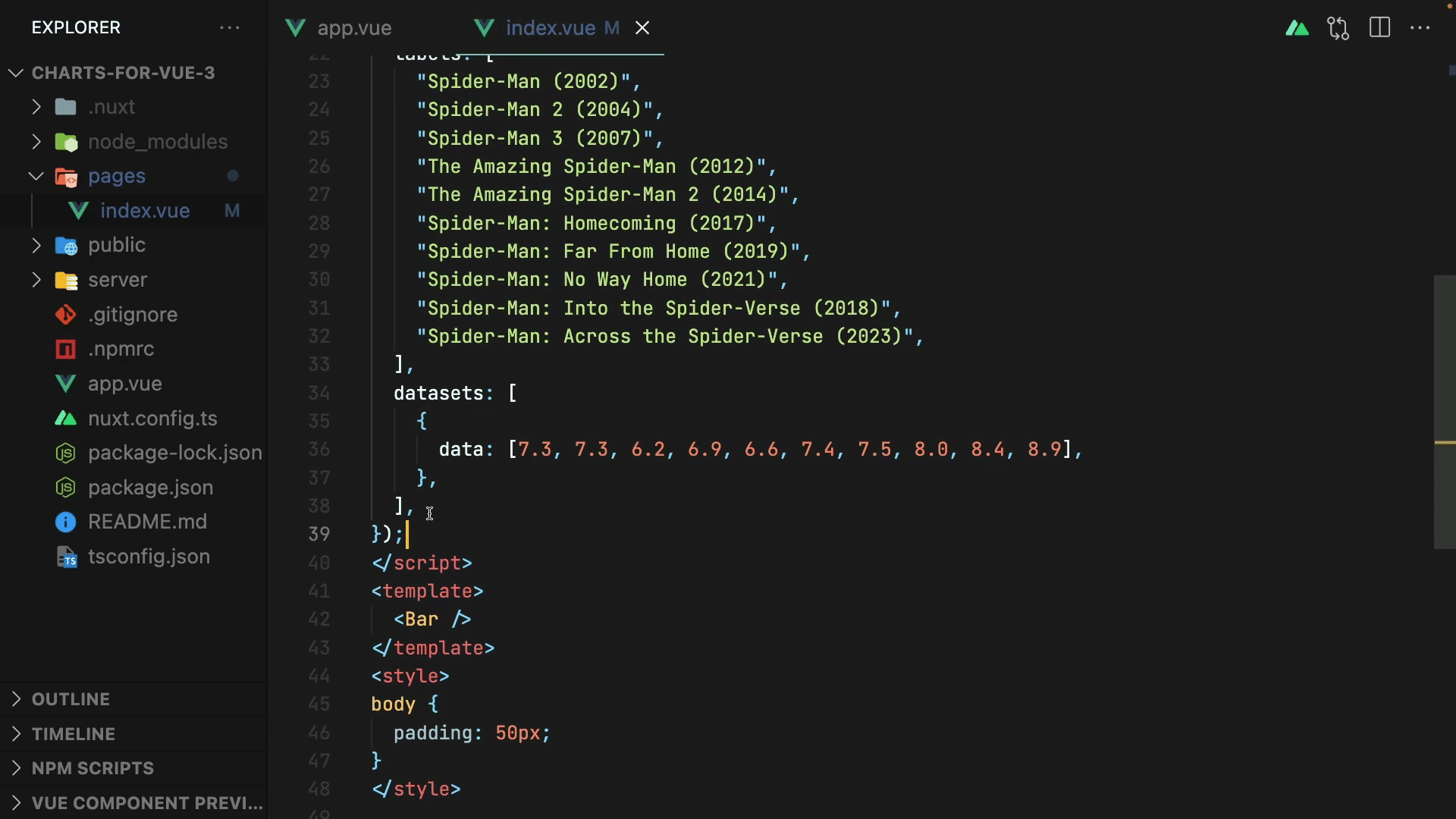Click the pages folder icon
The image size is (1456, 819).
tap(66, 177)
